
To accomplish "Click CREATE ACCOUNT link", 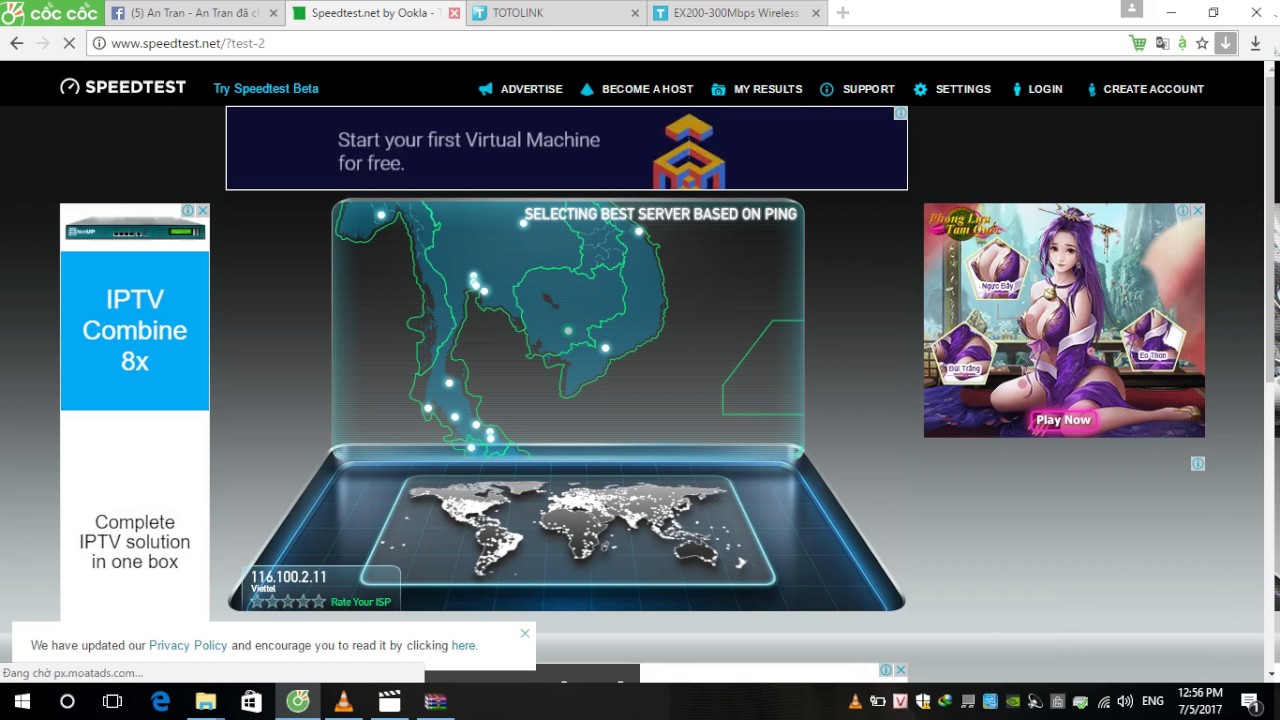I will click(x=1145, y=89).
